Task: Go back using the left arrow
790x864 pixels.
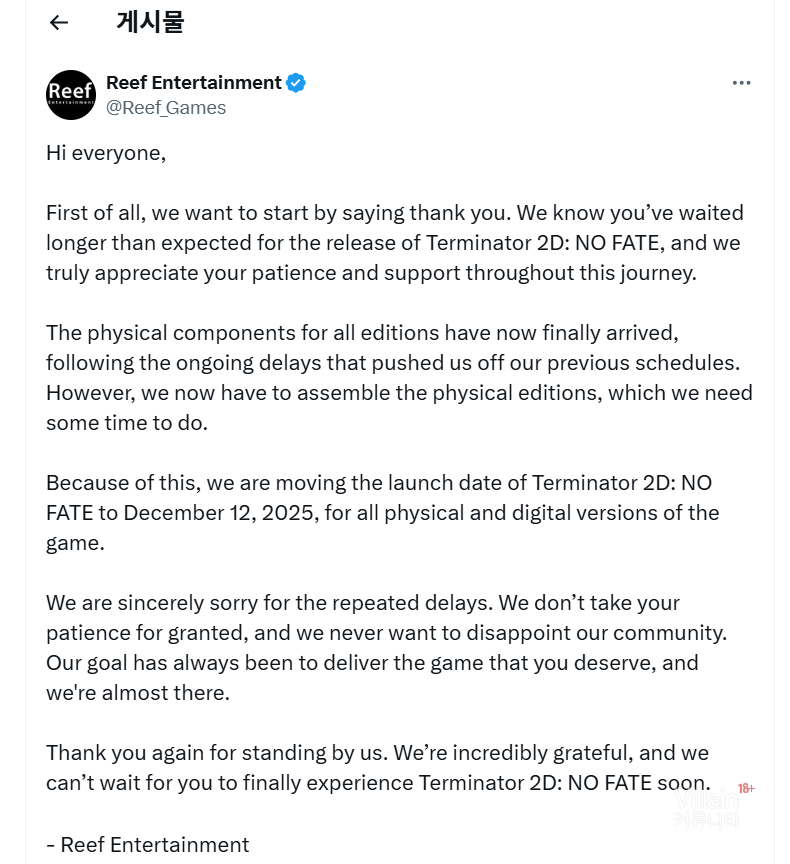Action: tap(59, 22)
